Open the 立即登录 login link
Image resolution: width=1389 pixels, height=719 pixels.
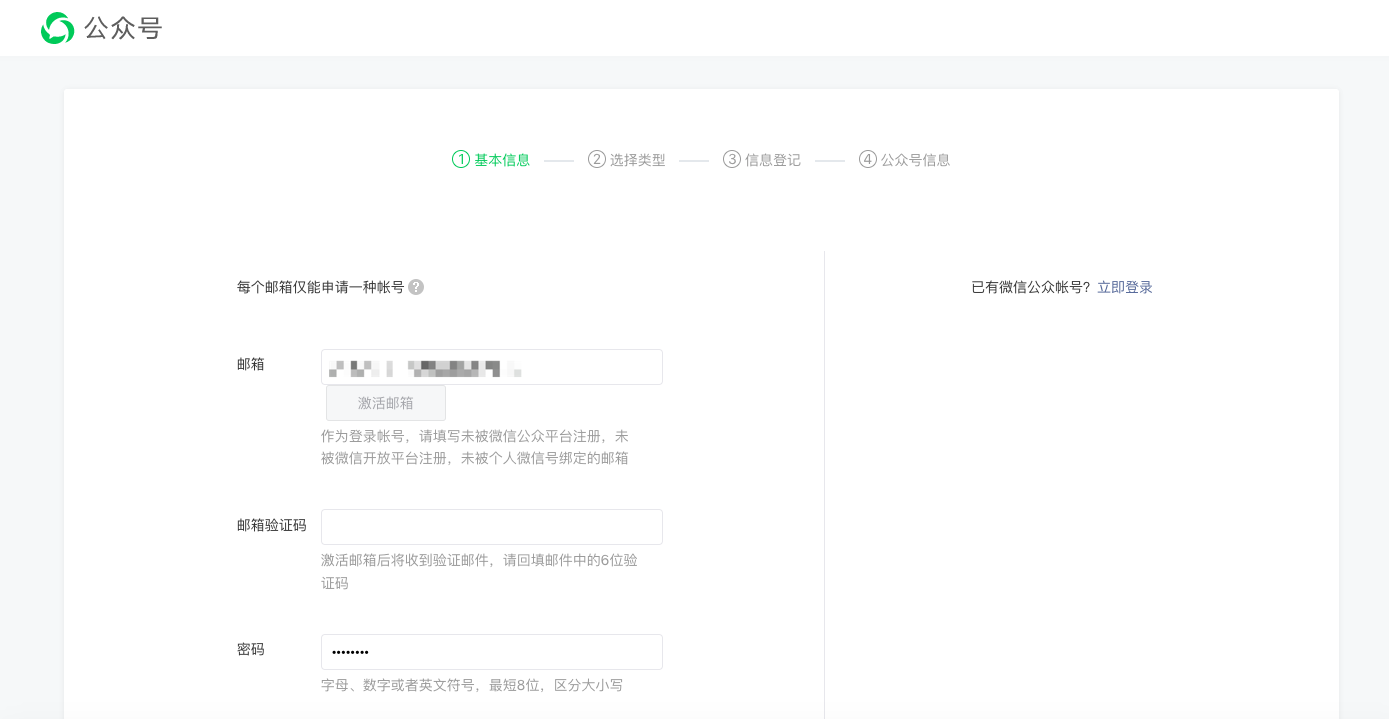[1124, 287]
